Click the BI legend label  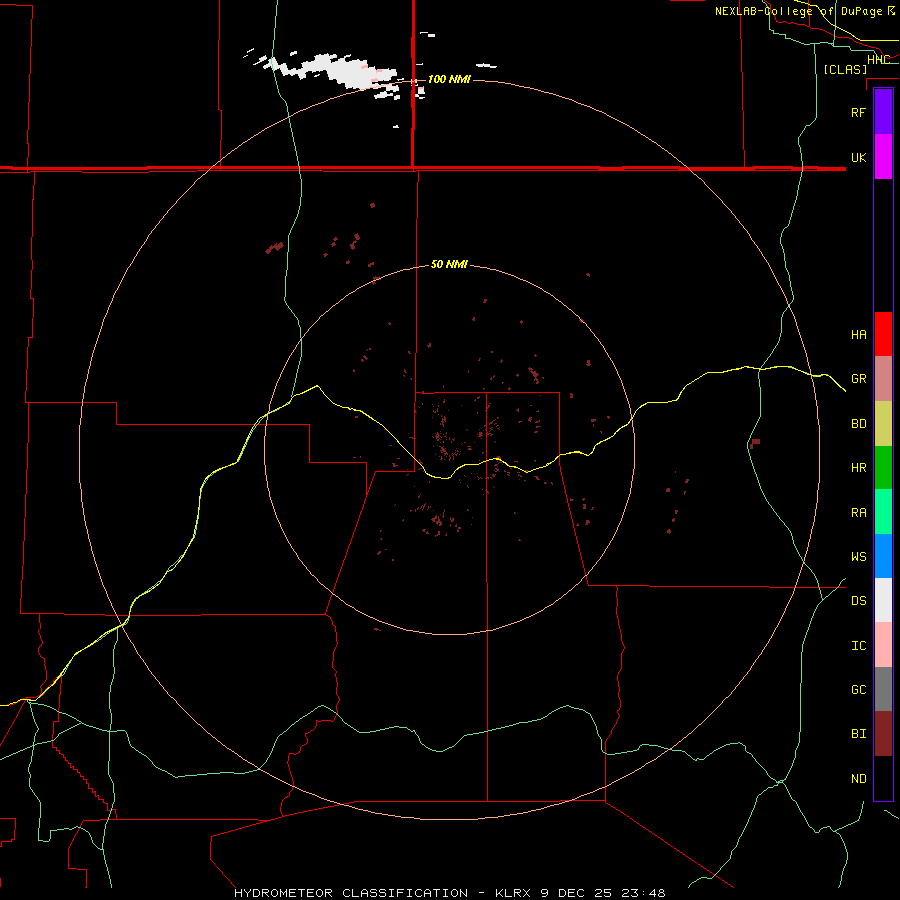[858, 734]
